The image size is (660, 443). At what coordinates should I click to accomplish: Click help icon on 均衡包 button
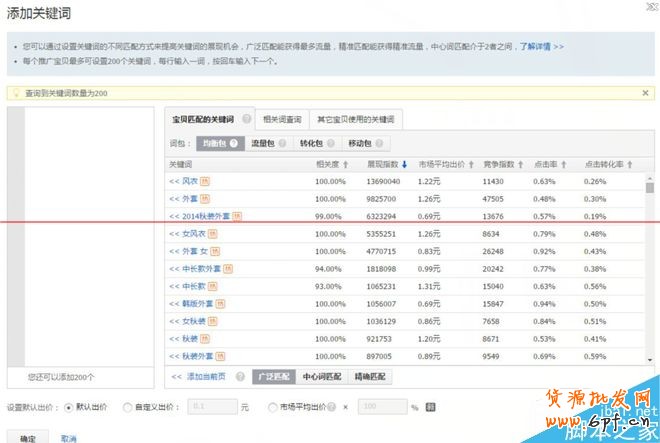[234, 144]
